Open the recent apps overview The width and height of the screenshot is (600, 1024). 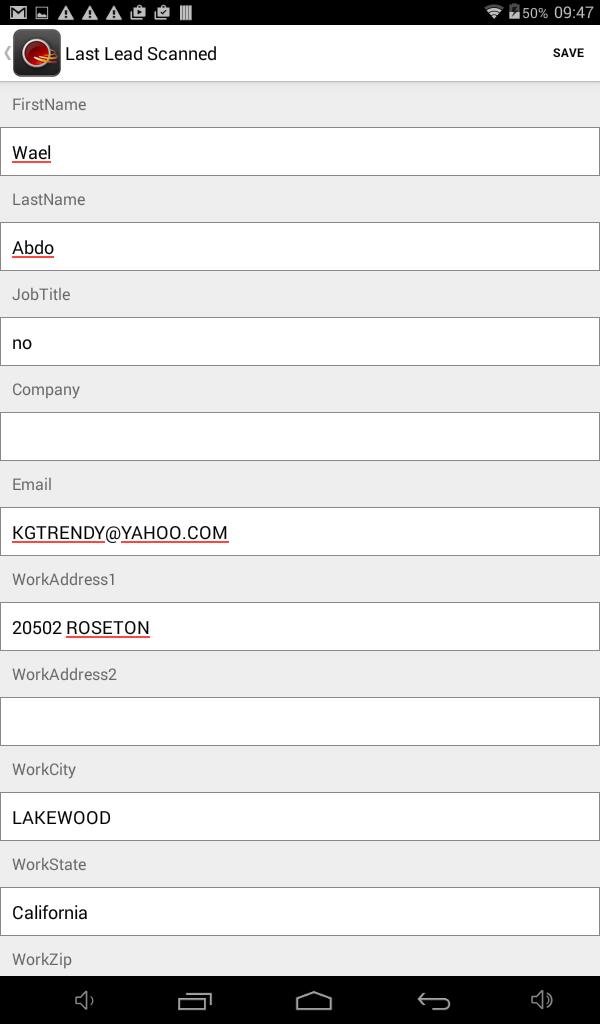point(195,1000)
